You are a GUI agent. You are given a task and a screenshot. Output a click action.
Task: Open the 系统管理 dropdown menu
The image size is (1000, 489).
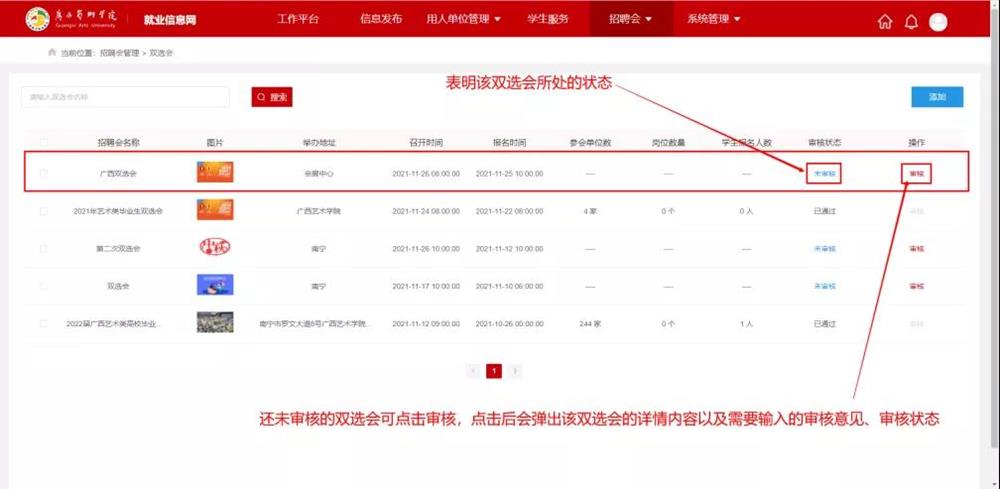(x=714, y=19)
